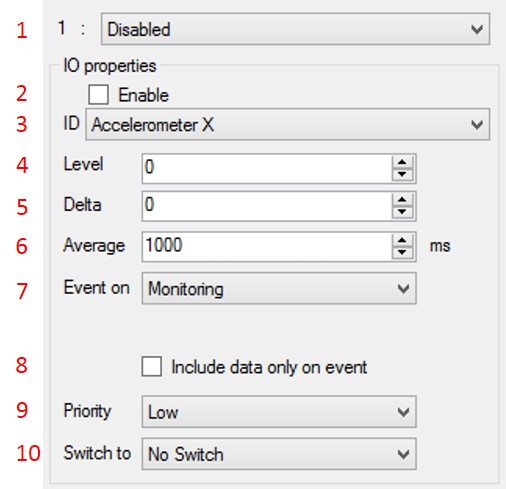Open the Event on Monitoring dropdown
The image size is (506, 489).
click(x=279, y=288)
